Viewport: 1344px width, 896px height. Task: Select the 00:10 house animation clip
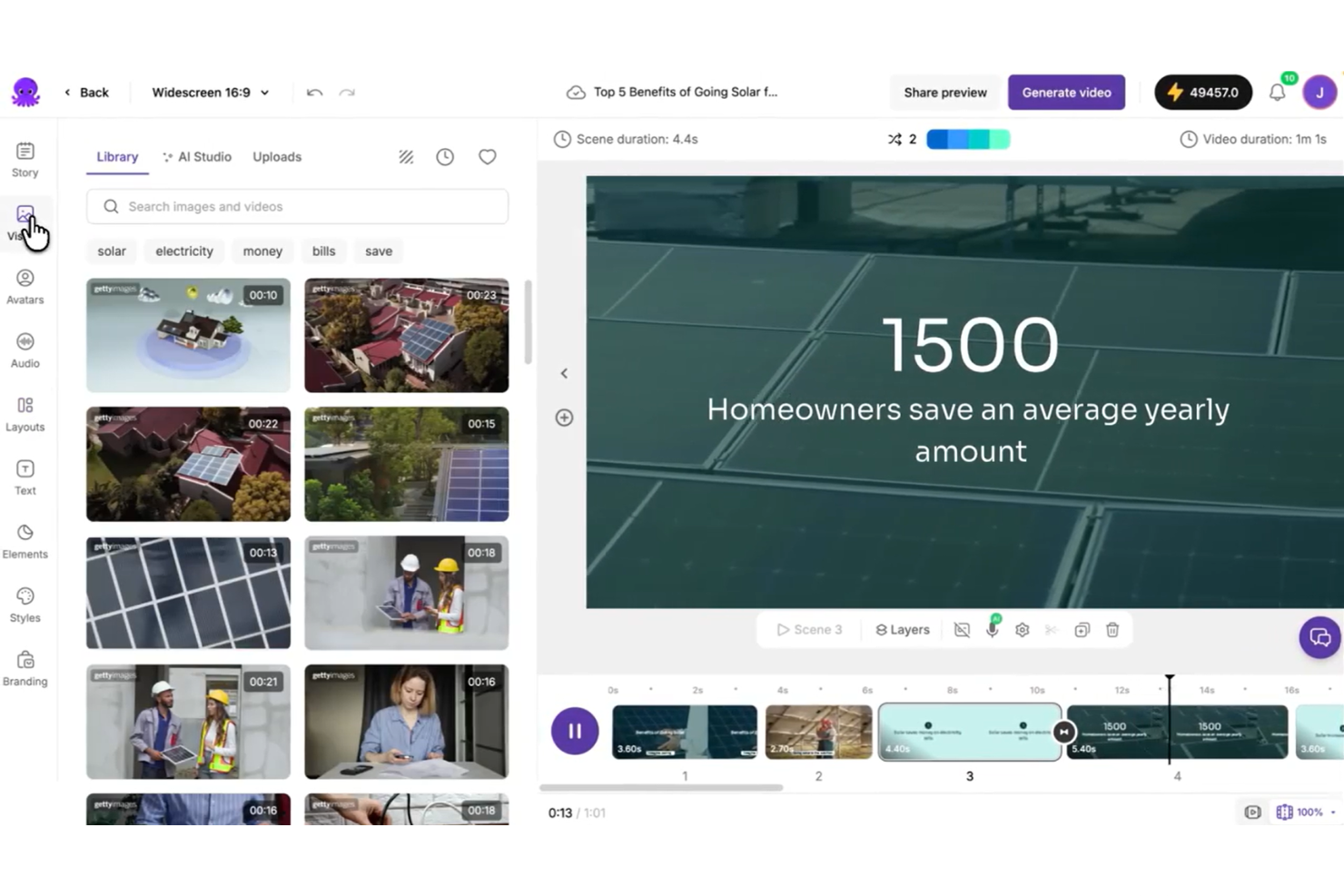click(188, 336)
